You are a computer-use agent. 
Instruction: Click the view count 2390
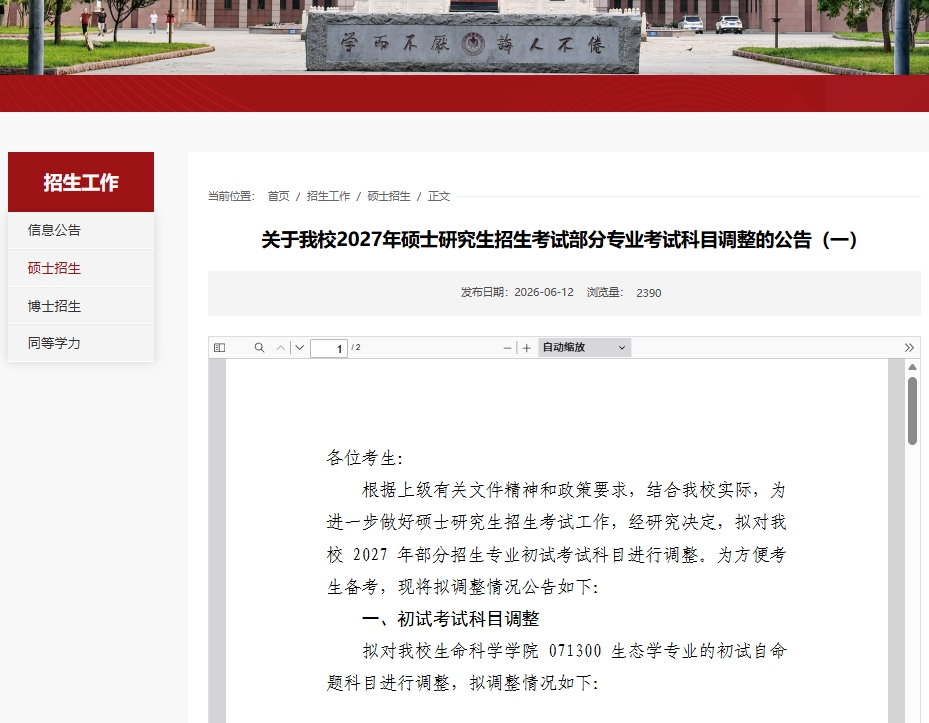tap(649, 293)
